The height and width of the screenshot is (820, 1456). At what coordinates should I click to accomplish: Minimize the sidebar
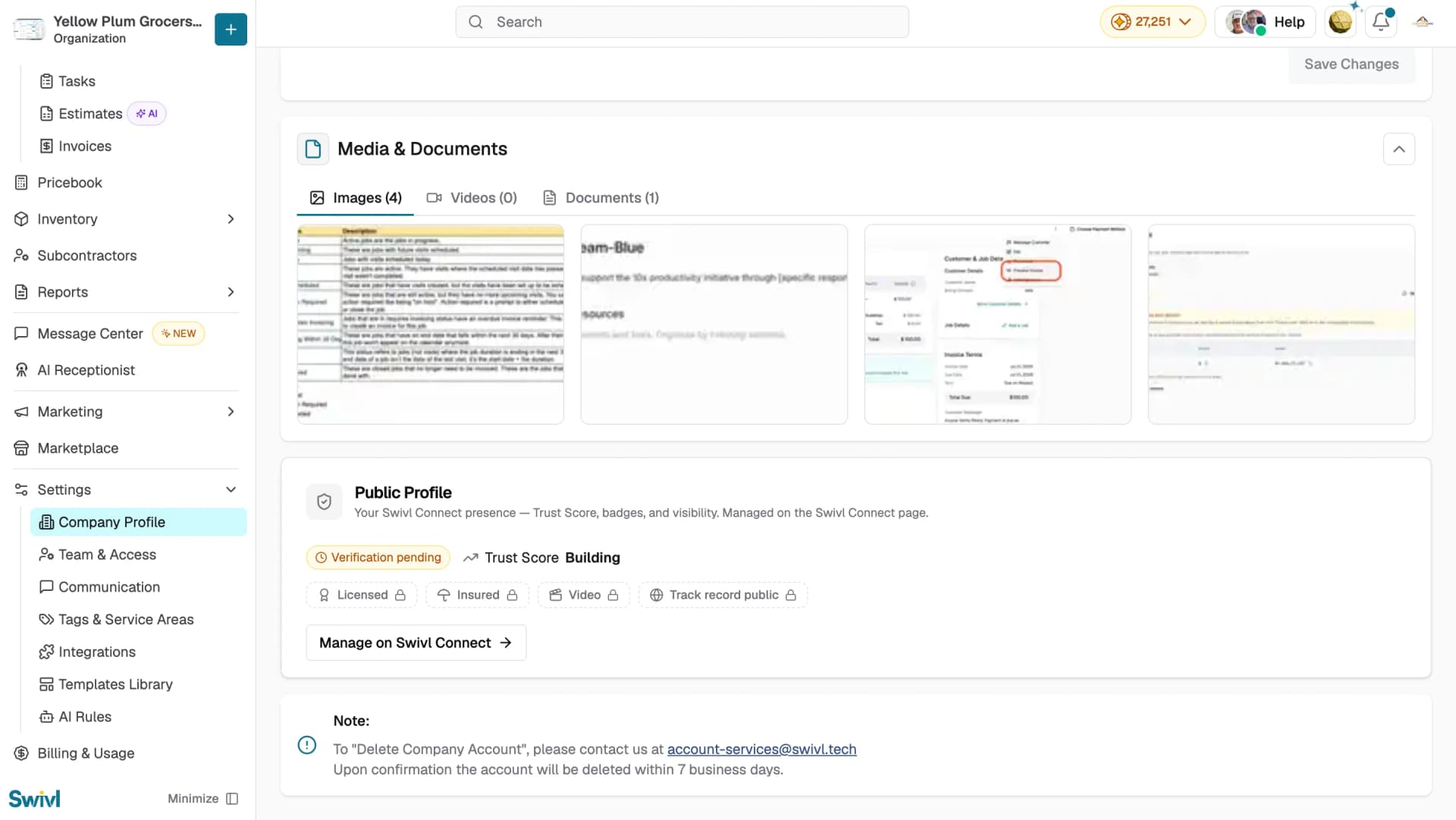click(203, 799)
